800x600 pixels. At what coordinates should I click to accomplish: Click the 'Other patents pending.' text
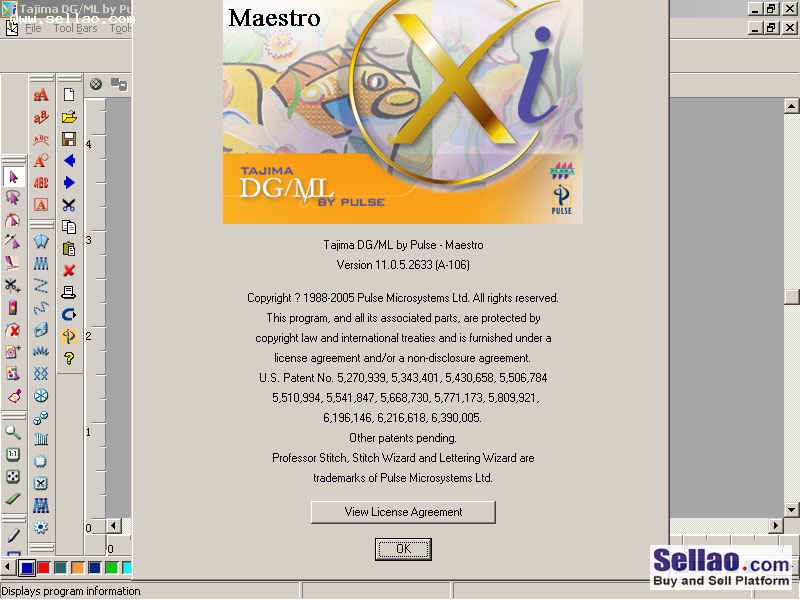pyautogui.click(x=403, y=438)
